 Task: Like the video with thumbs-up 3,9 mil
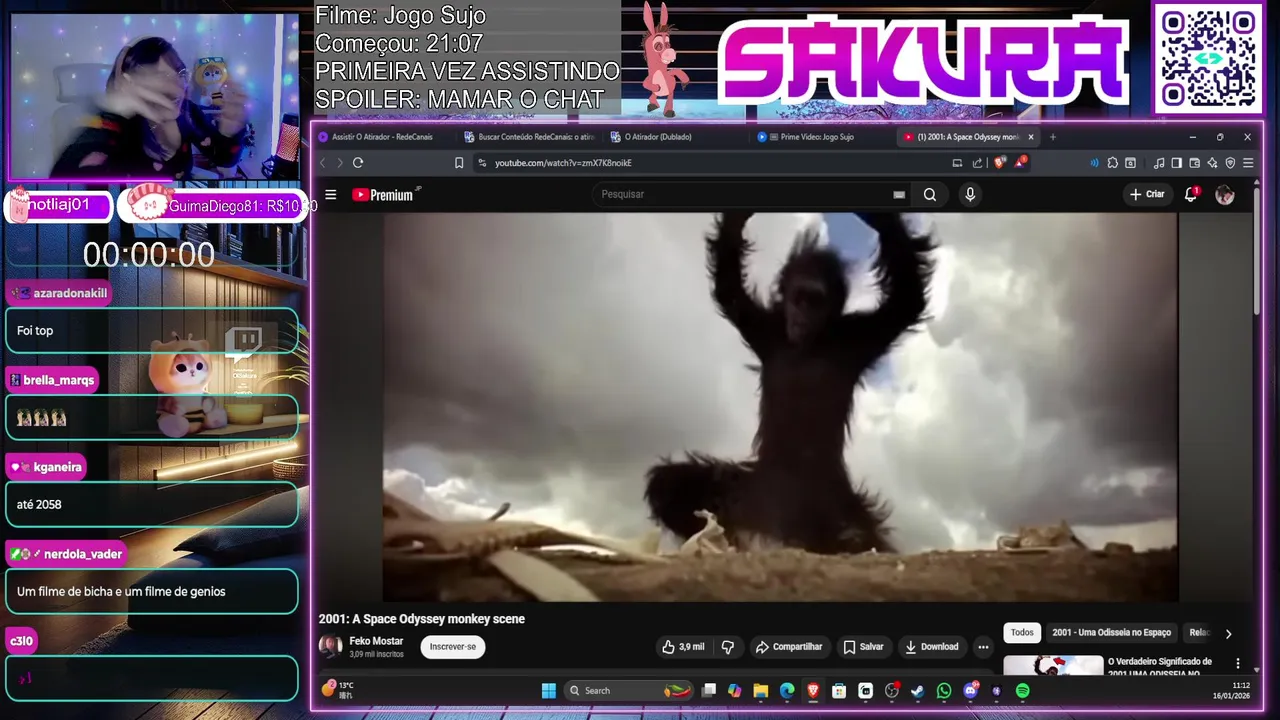pyautogui.click(x=683, y=647)
